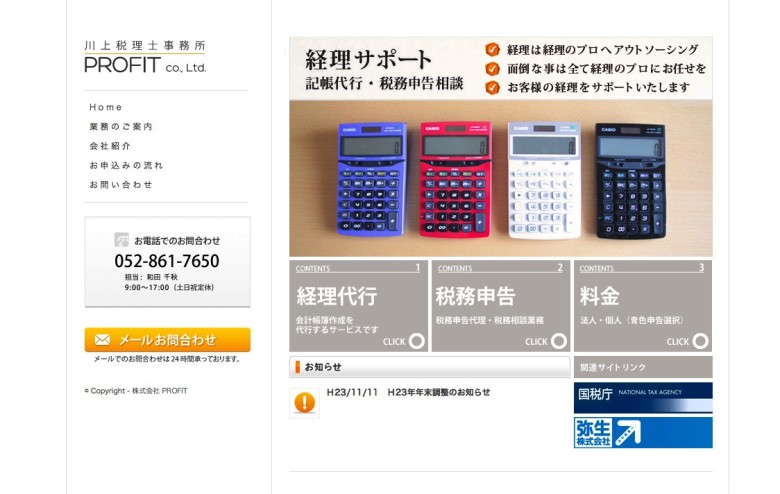Click the calculators hero image
The height and width of the screenshot is (494, 780).
pyautogui.click(x=501, y=178)
